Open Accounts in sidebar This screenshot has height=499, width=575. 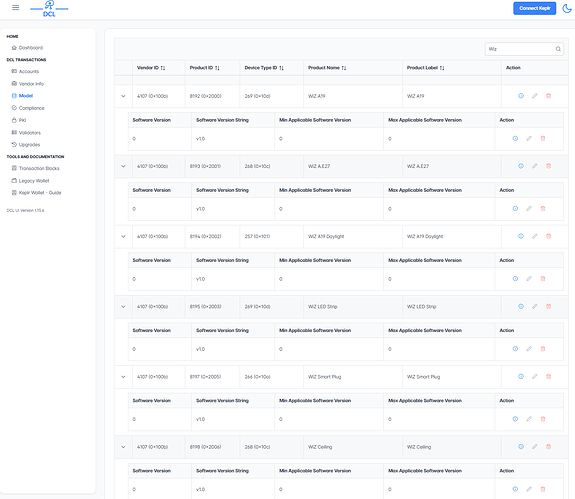(25, 71)
